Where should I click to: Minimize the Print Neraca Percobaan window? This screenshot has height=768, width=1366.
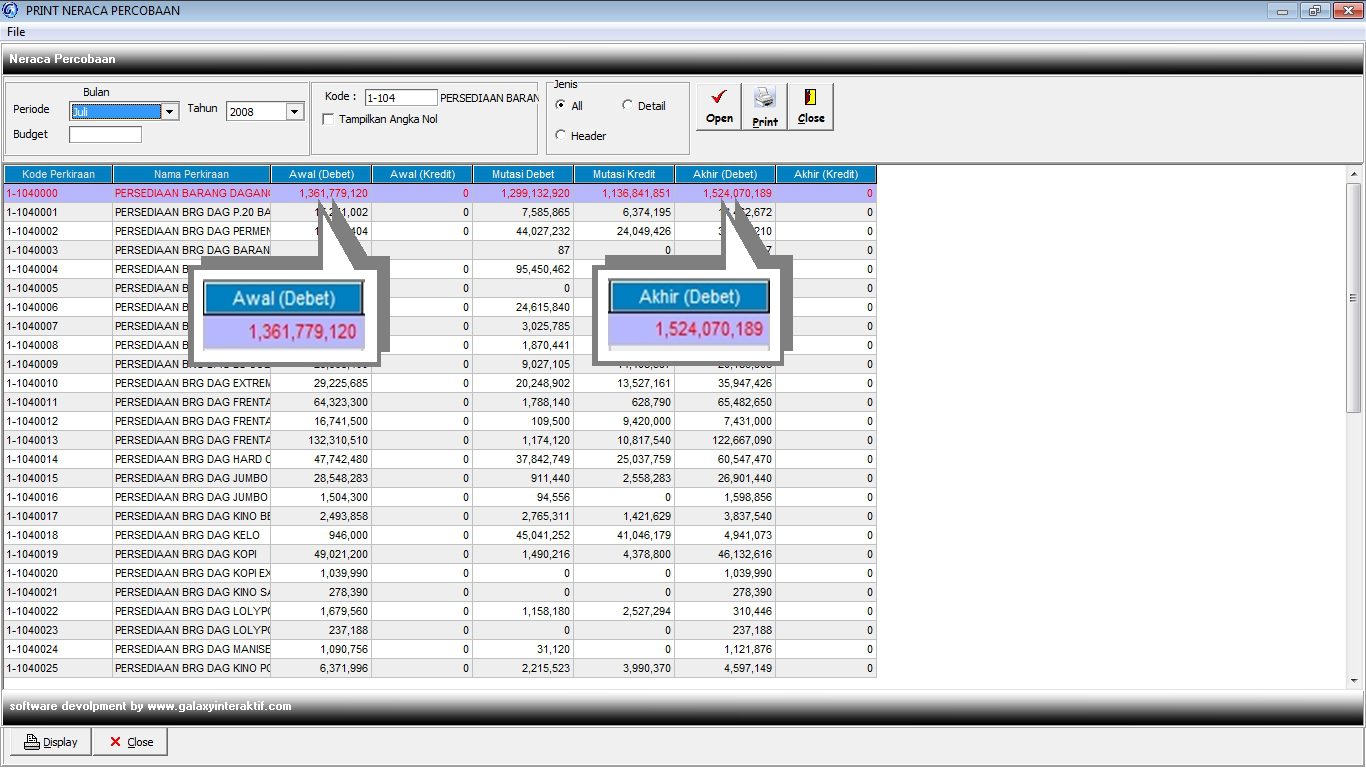[1283, 10]
